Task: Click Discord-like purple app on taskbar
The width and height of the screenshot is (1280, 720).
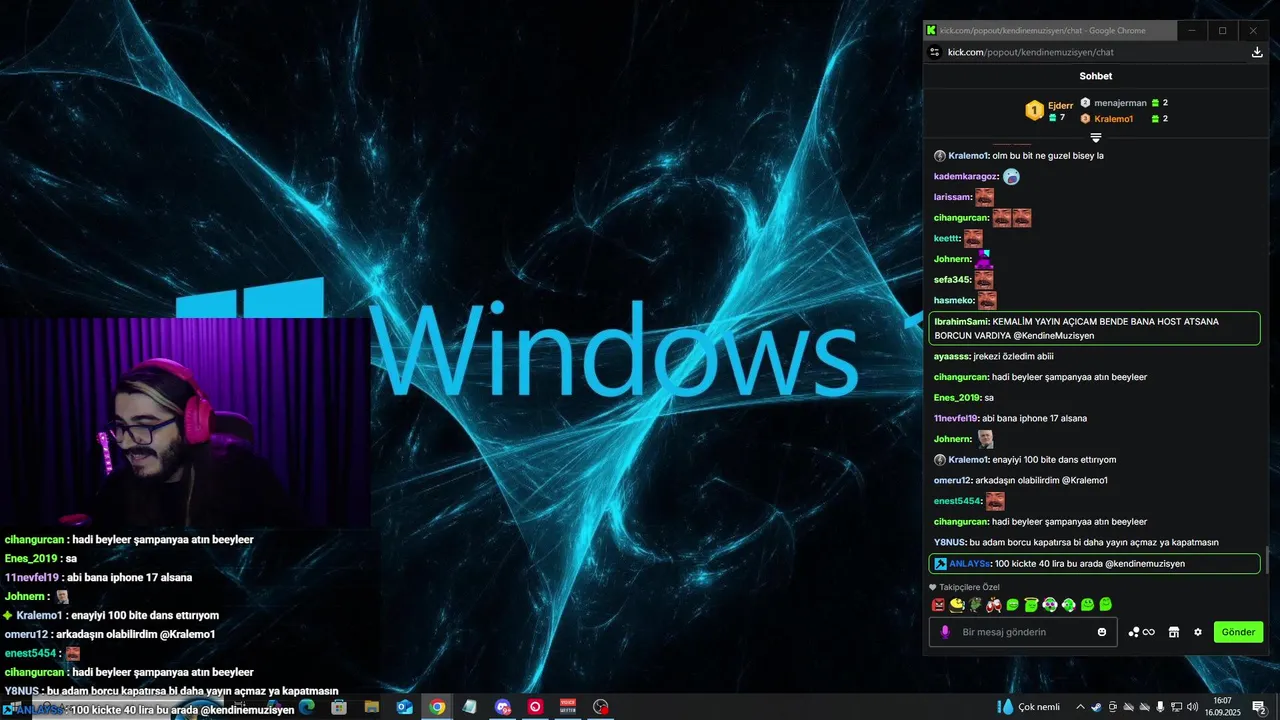Action: pyautogui.click(x=503, y=706)
